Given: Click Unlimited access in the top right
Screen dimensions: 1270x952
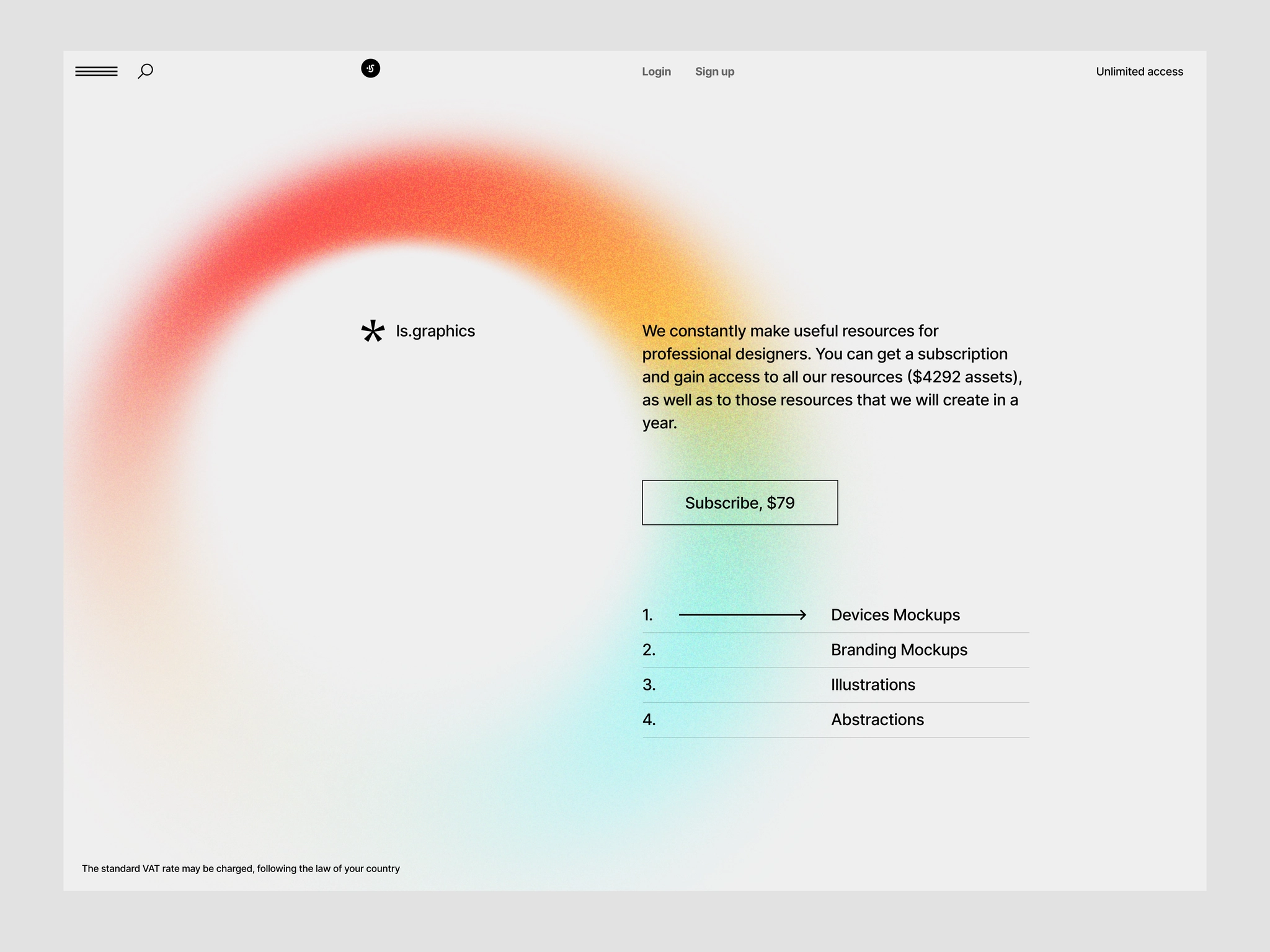Looking at the screenshot, I should pyautogui.click(x=1139, y=71).
